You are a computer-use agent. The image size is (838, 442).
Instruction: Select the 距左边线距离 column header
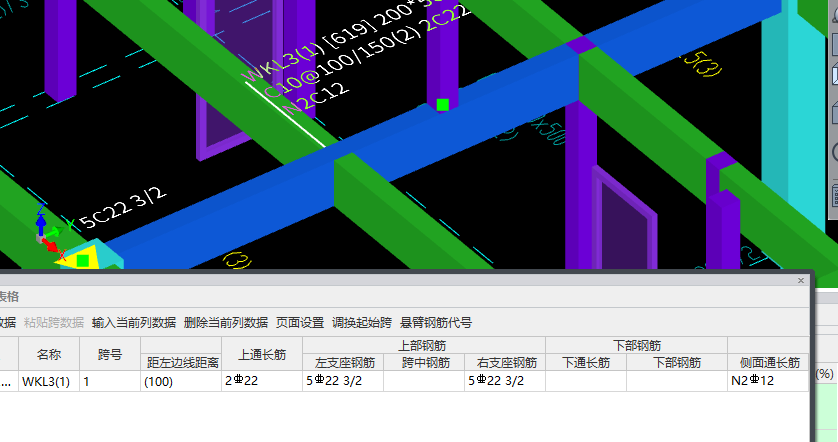coord(182,362)
